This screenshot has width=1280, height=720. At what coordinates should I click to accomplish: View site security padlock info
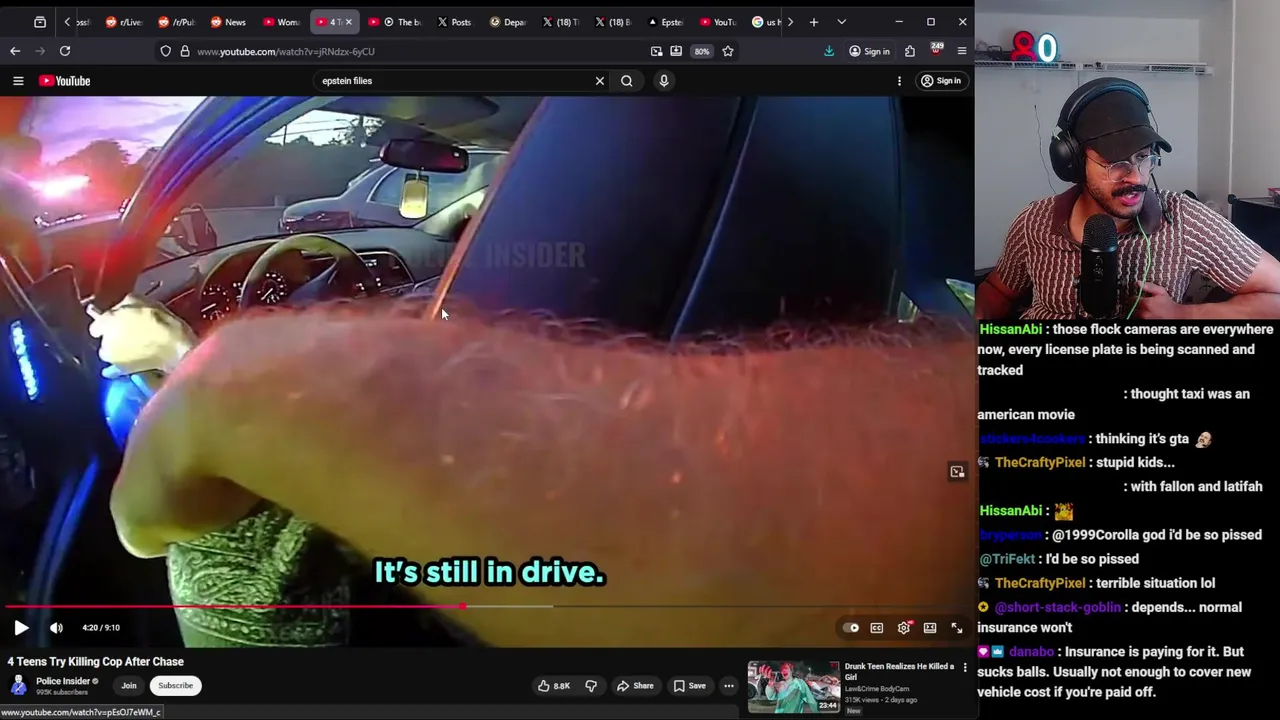click(185, 51)
